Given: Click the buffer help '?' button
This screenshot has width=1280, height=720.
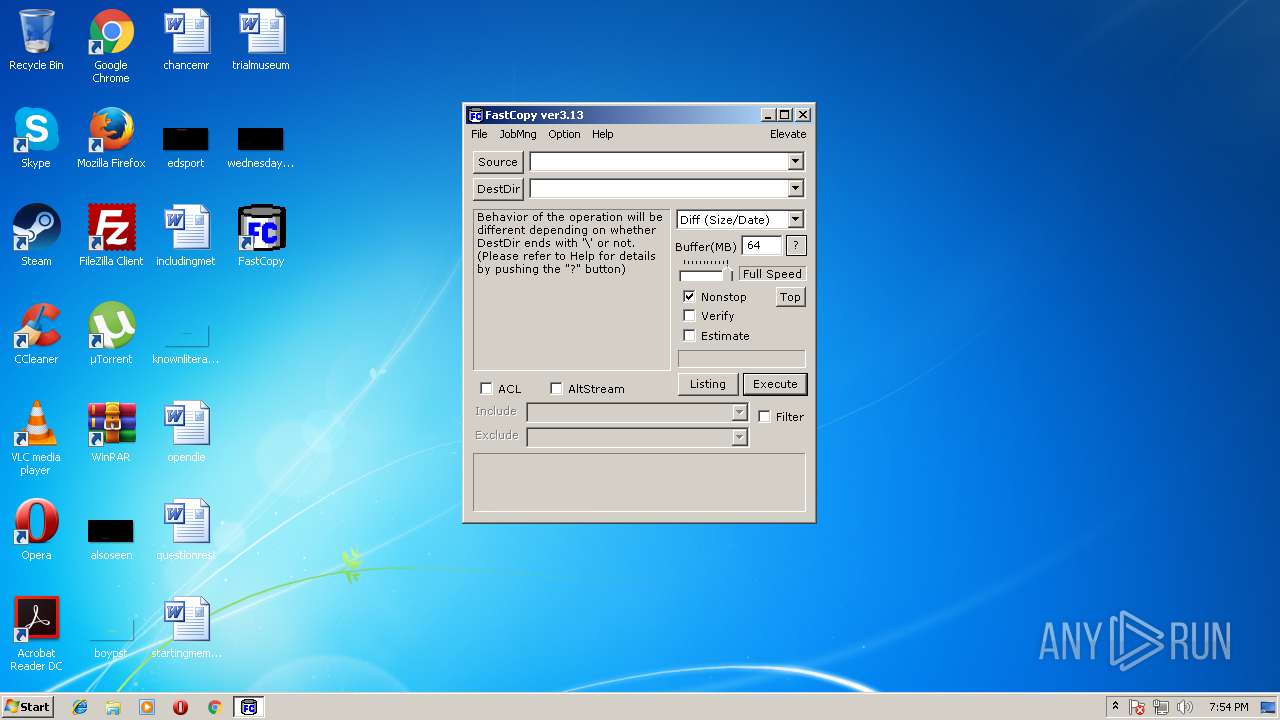Looking at the screenshot, I should 796,246.
